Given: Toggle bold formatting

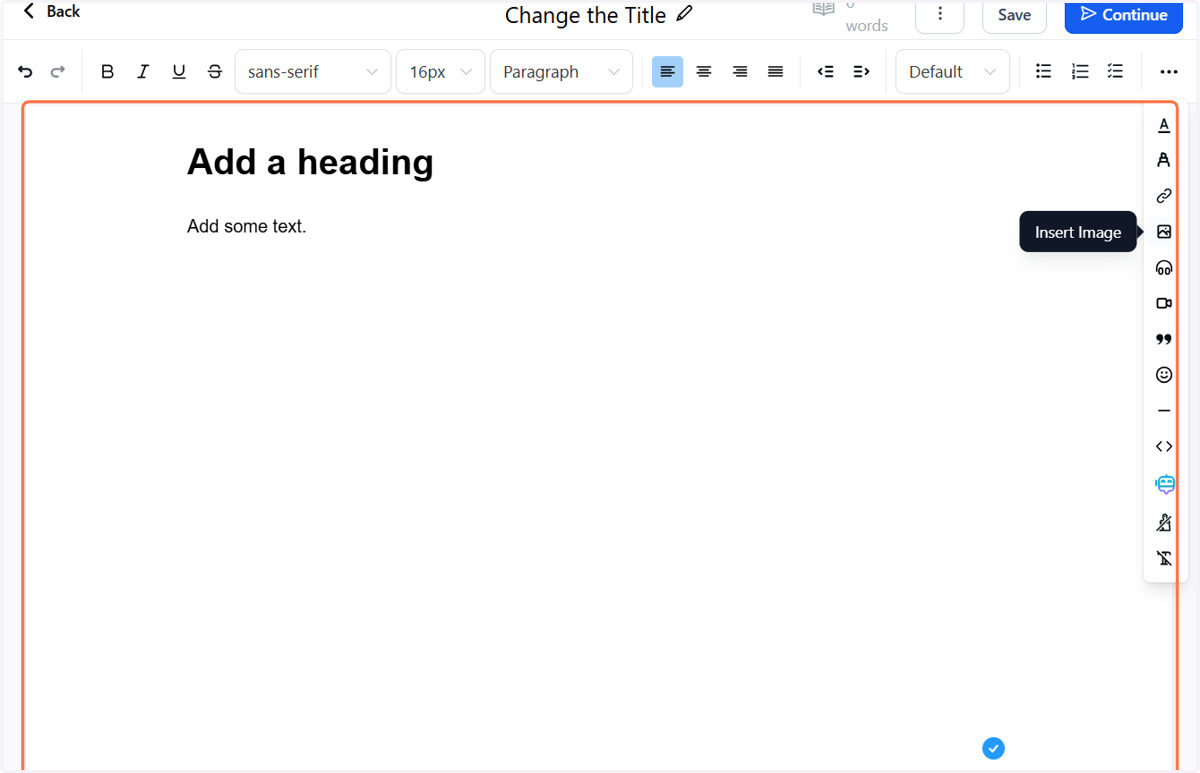Looking at the screenshot, I should 108,72.
